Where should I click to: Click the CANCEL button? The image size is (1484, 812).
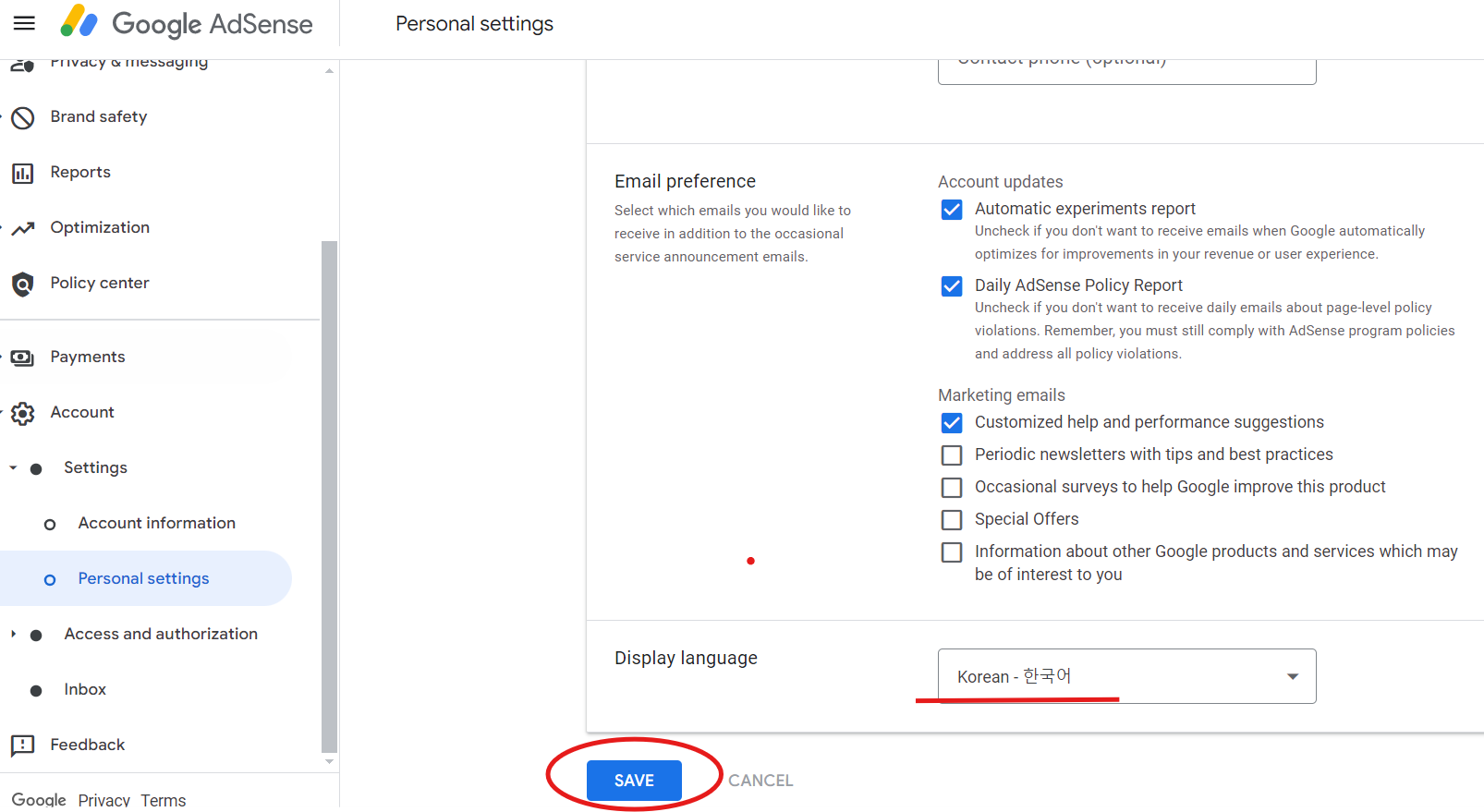(x=760, y=781)
